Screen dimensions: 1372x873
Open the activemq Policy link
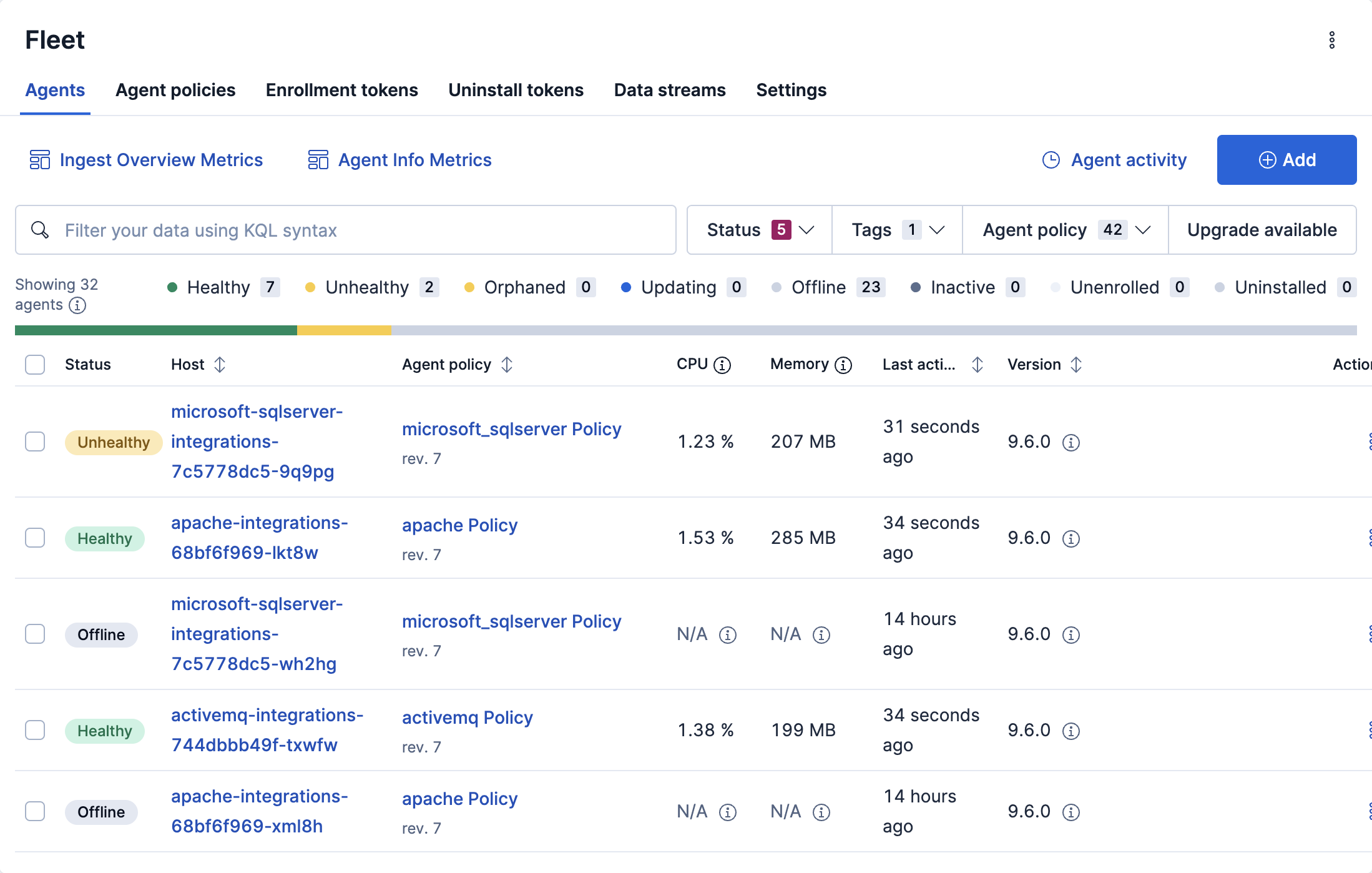tap(467, 718)
